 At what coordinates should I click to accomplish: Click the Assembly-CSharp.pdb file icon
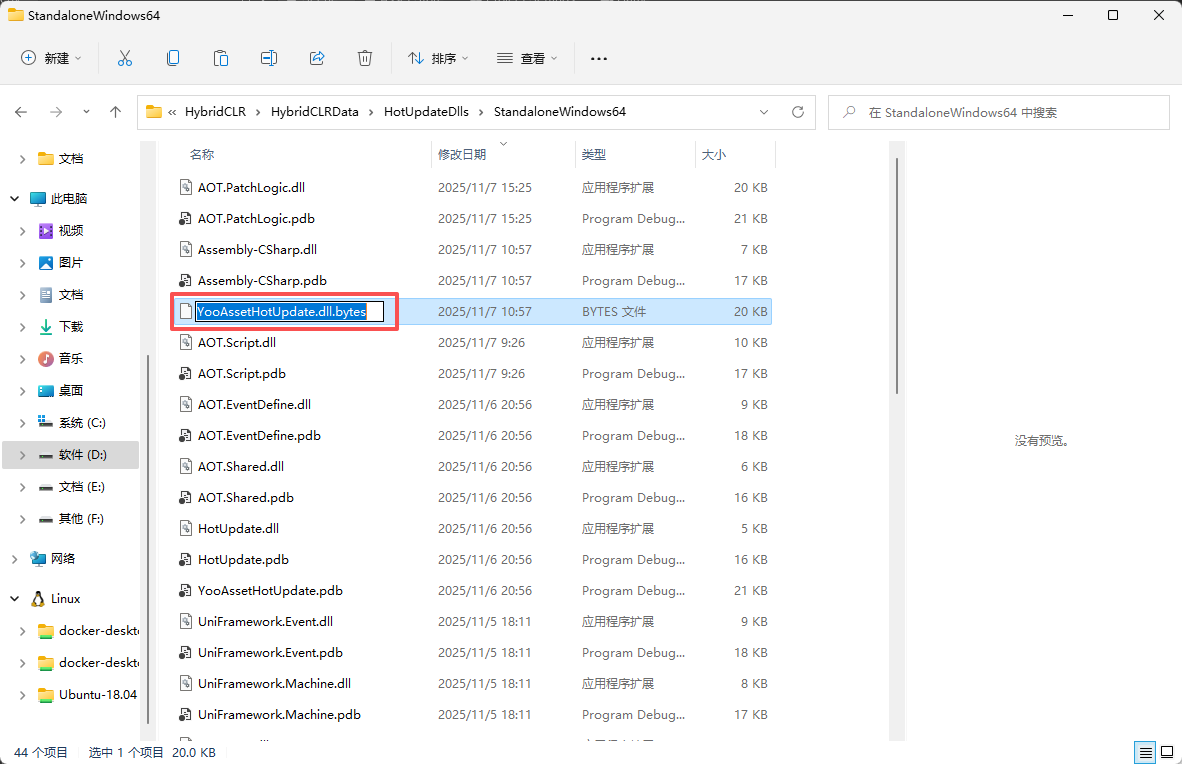(x=185, y=281)
